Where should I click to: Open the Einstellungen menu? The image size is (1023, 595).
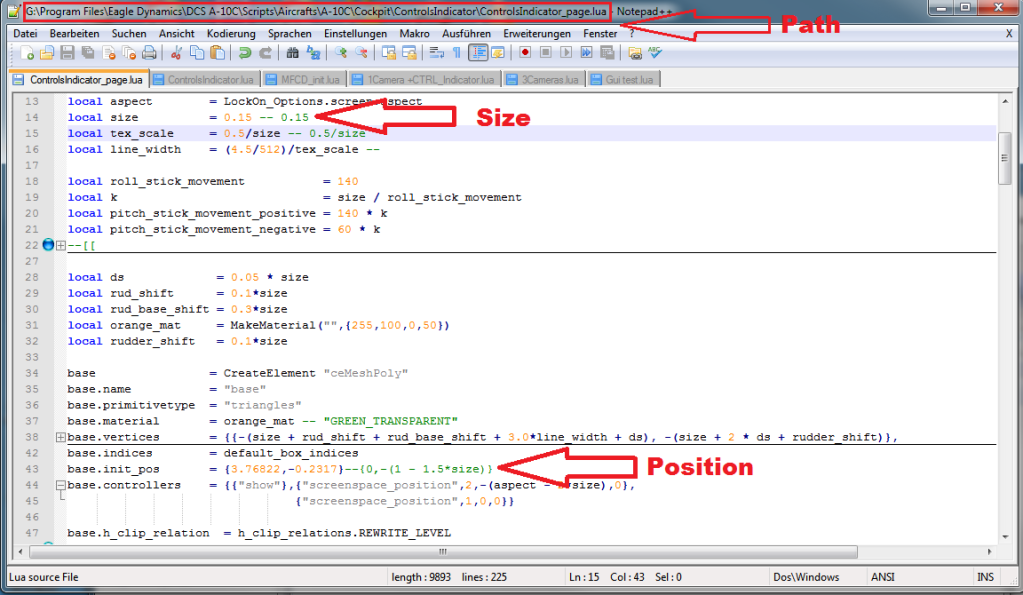coord(355,33)
